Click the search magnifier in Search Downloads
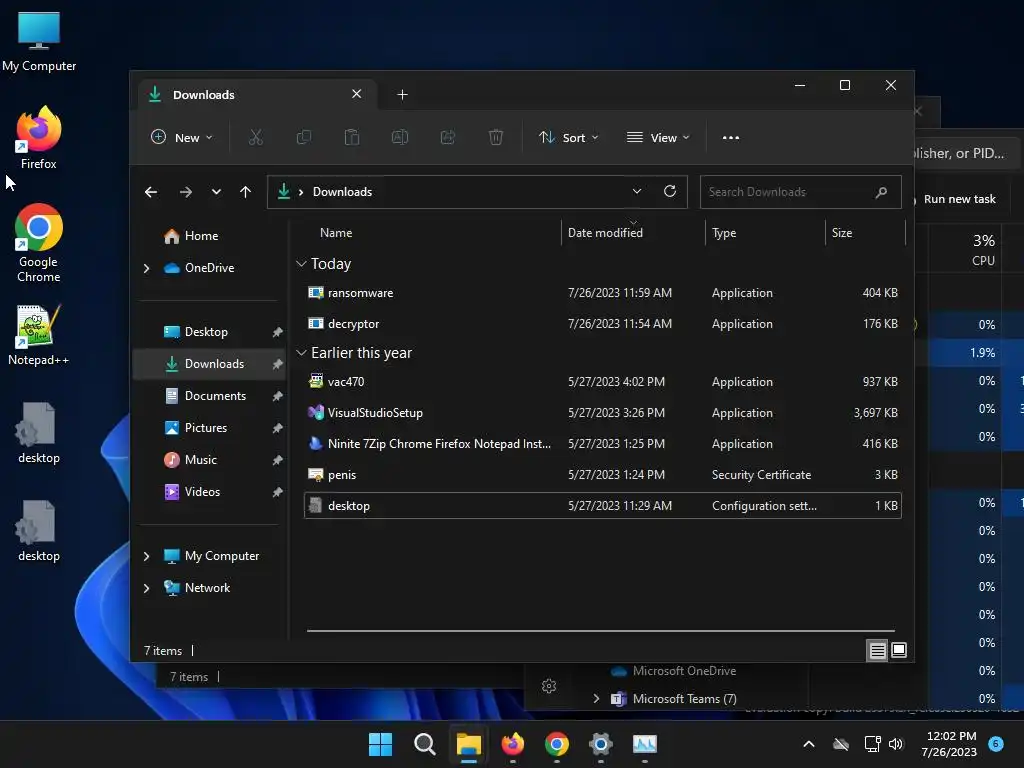Viewport: 1024px width, 768px height. pyautogui.click(x=881, y=192)
